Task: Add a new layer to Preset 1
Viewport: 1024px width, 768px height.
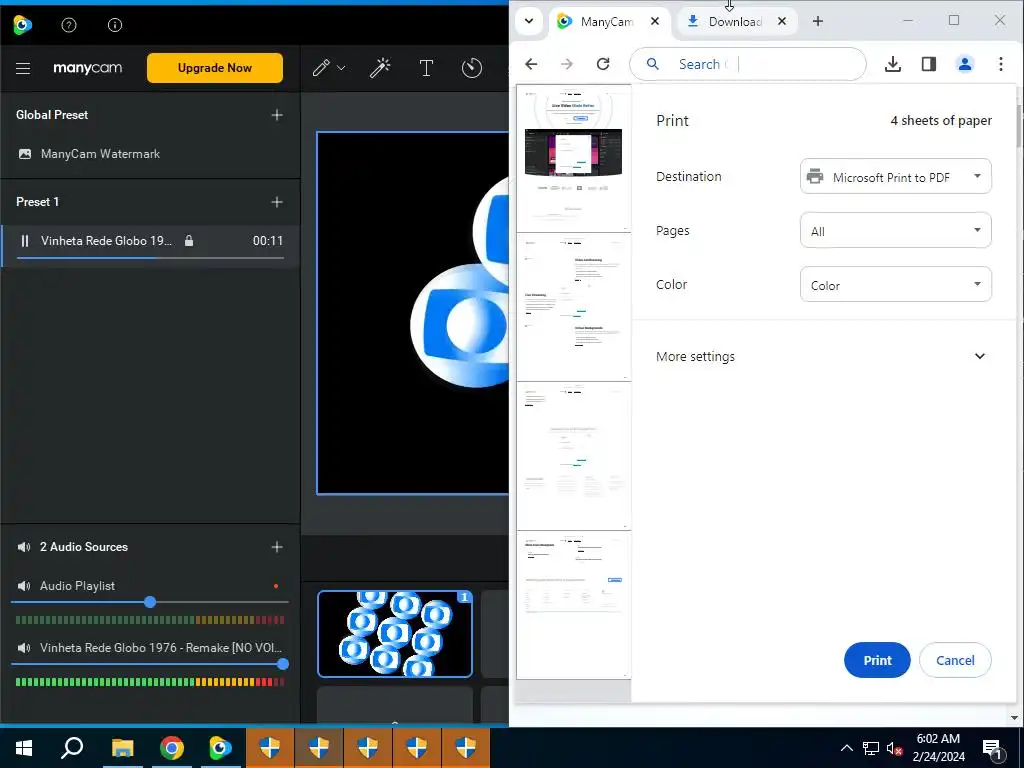Action: pos(277,202)
